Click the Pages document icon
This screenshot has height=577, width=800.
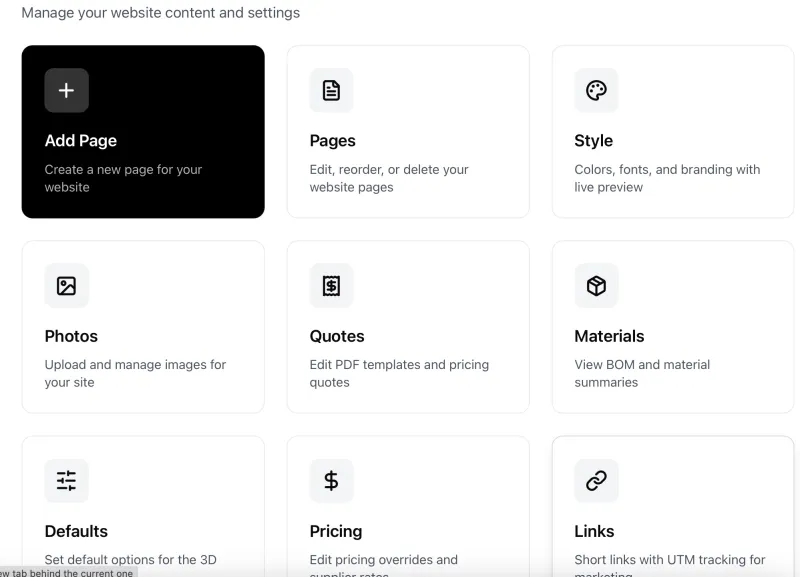tap(331, 90)
